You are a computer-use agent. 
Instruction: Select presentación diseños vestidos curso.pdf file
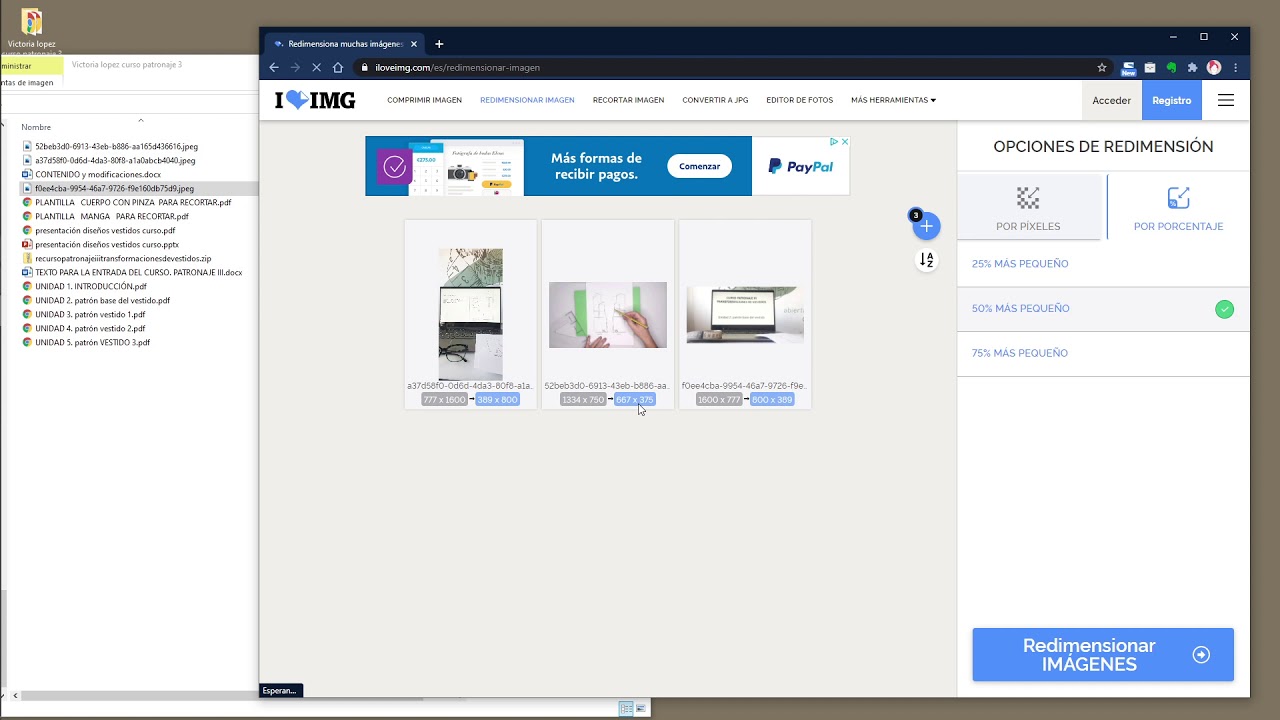click(105, 230)
